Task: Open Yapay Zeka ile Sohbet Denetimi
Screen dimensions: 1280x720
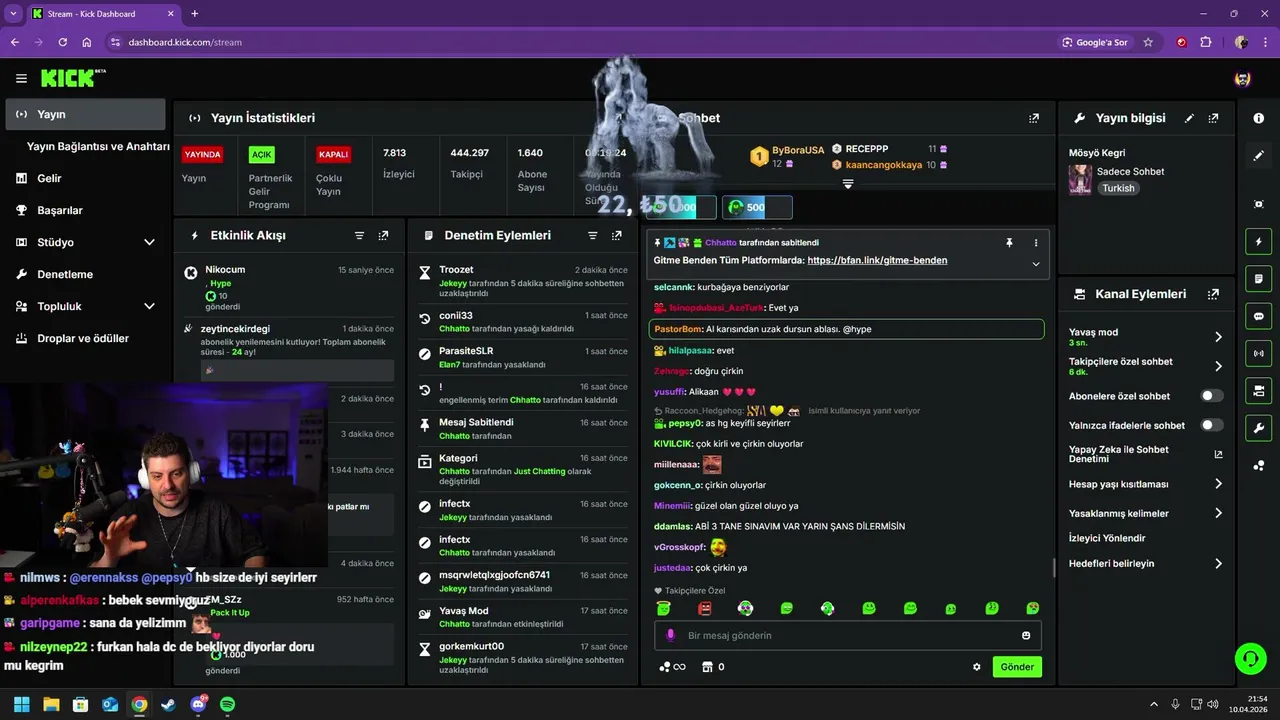Action: (x=1146, y=454)
